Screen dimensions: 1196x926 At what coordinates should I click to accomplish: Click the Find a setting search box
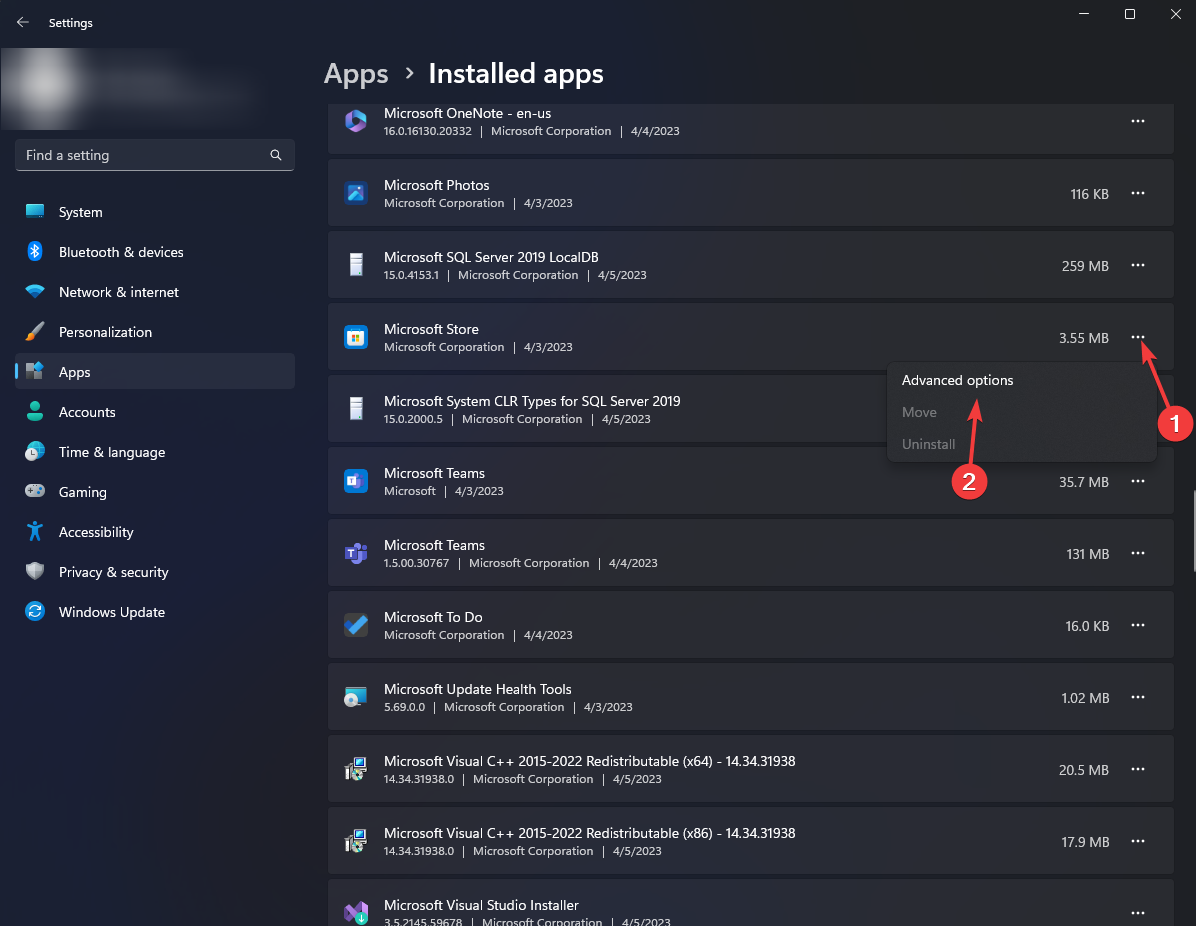pos(145,156)
